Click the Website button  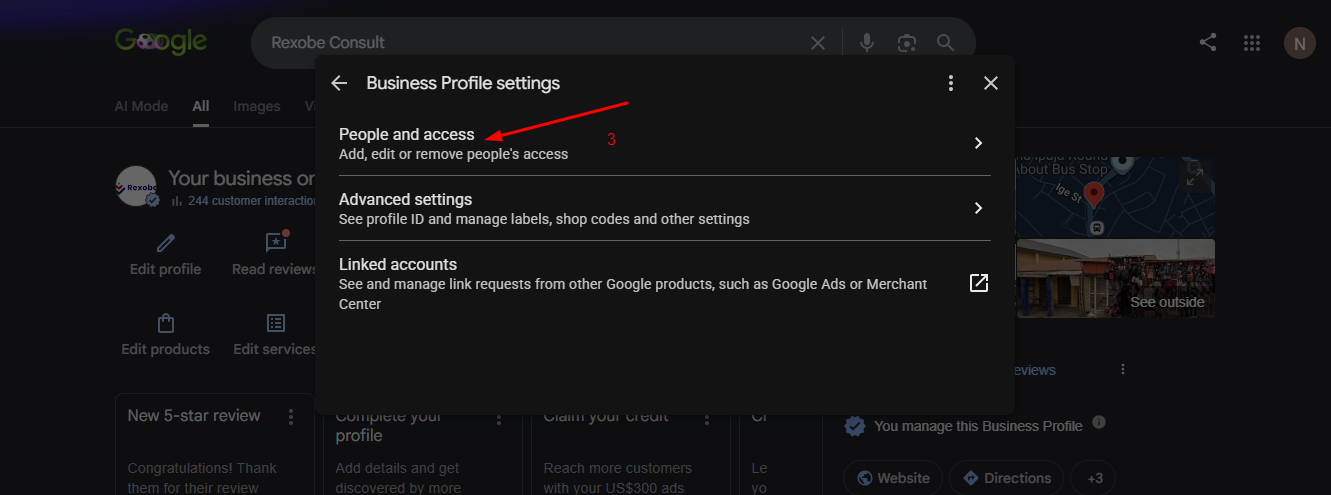[x=893, y=478]
